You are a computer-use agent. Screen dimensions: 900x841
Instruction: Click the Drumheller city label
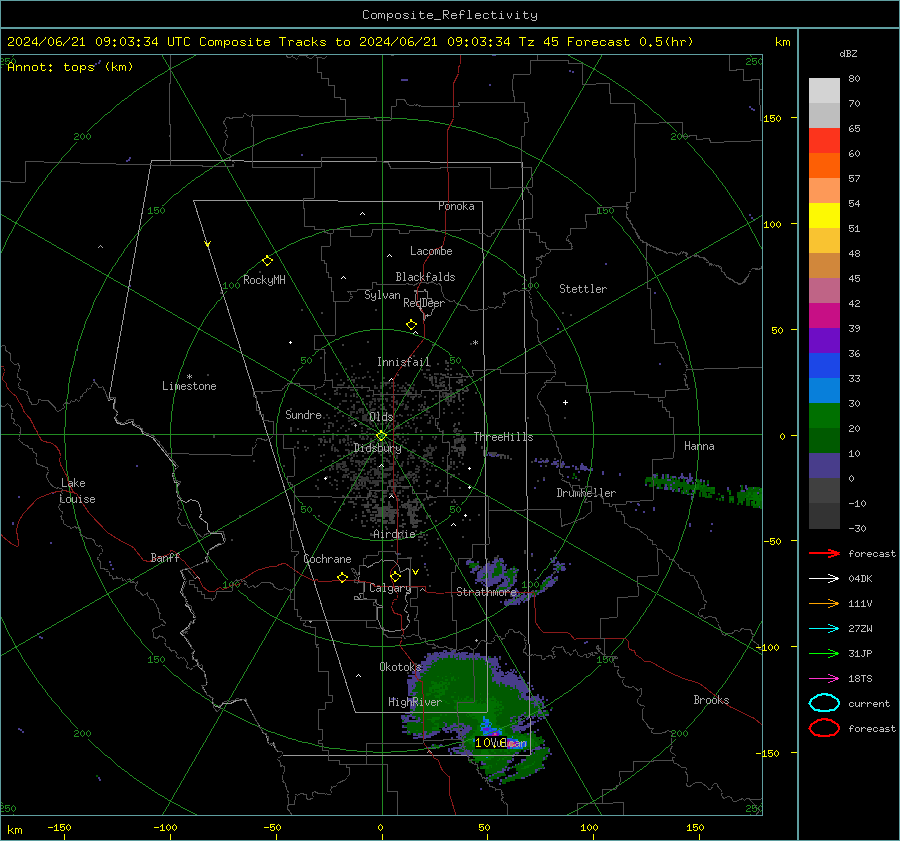(x=586, y=493)
